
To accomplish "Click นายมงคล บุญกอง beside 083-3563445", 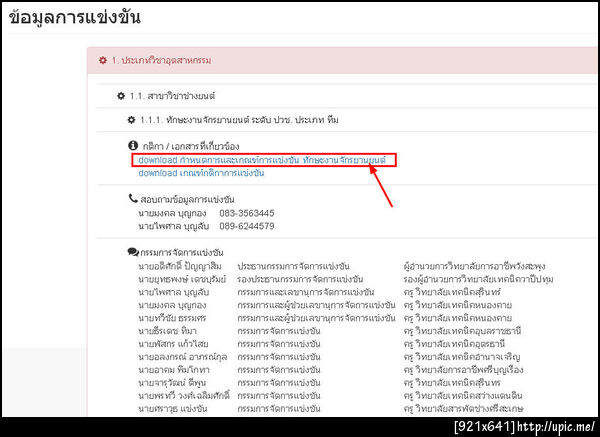I will (x=172, y=213).
